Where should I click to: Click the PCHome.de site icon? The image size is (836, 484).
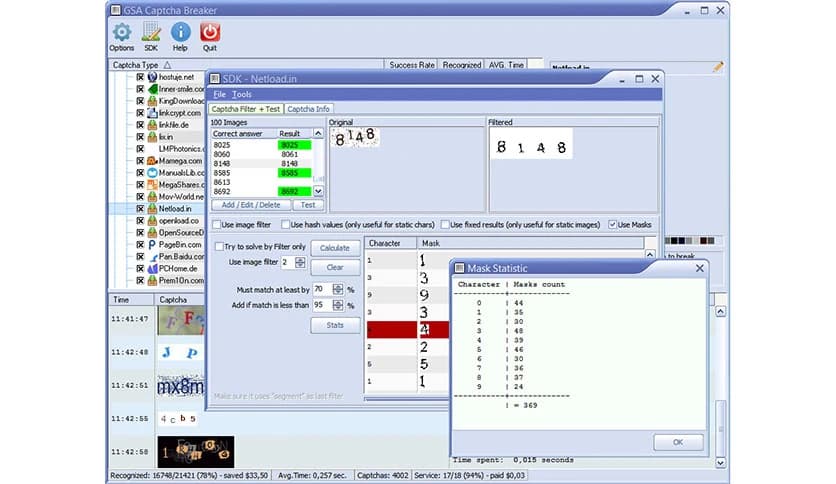coord(152,269)
